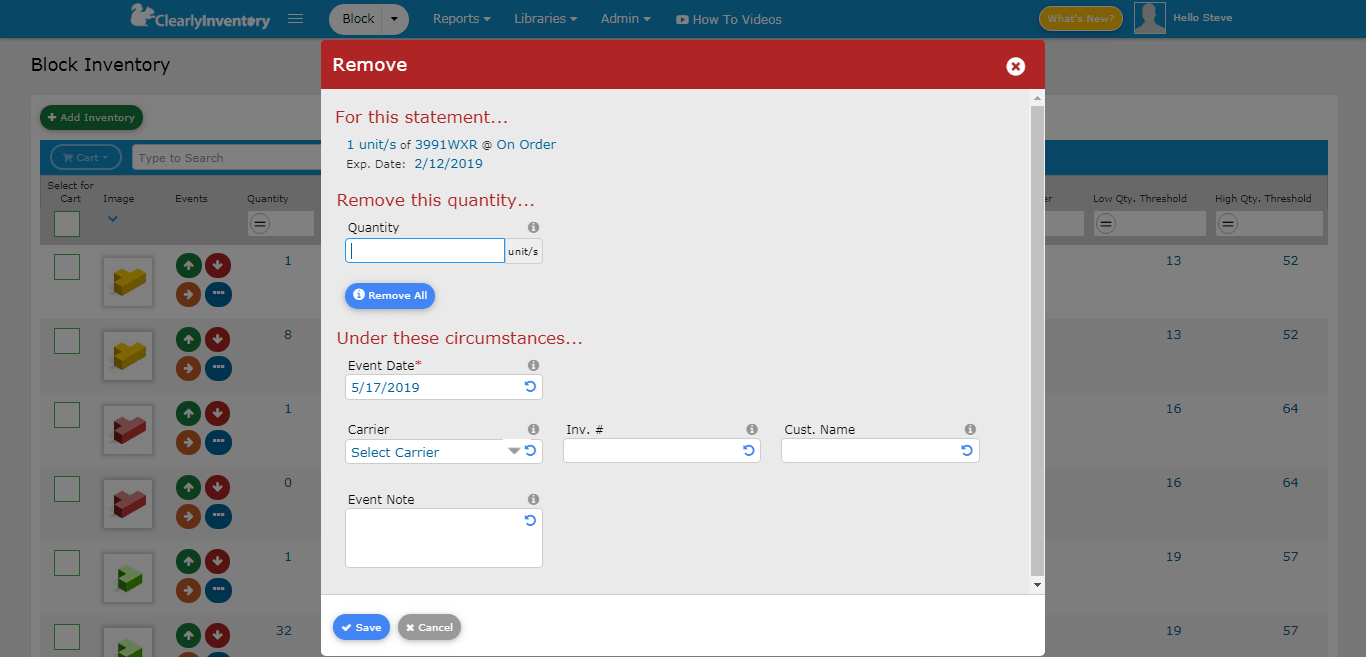Open High Qty. Threshold filter icon
The width and height of the screenshot is (1366, 657).
coord(1228,224)
